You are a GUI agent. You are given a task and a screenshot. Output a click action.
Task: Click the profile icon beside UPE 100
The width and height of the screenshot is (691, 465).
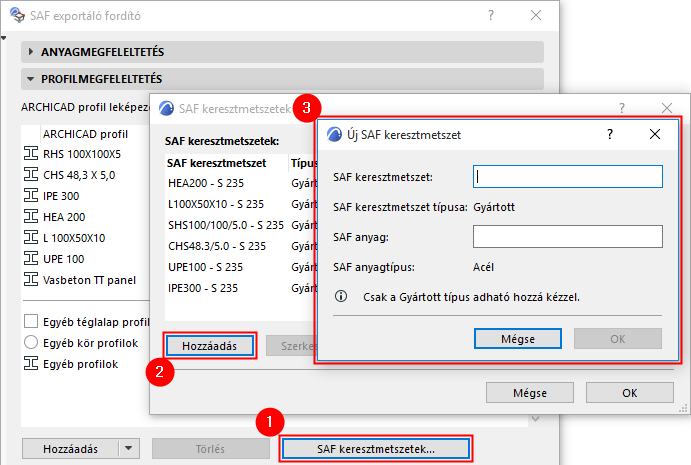pos(31,259)
